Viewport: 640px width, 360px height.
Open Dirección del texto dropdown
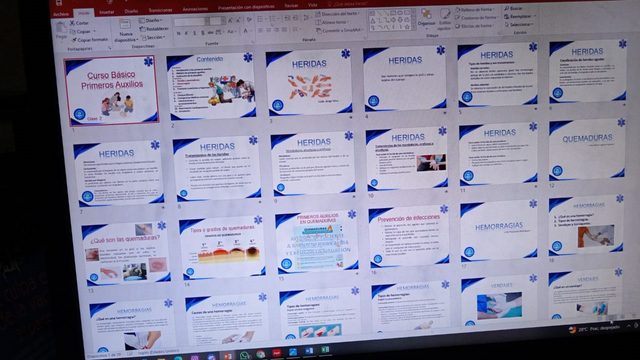338,14
